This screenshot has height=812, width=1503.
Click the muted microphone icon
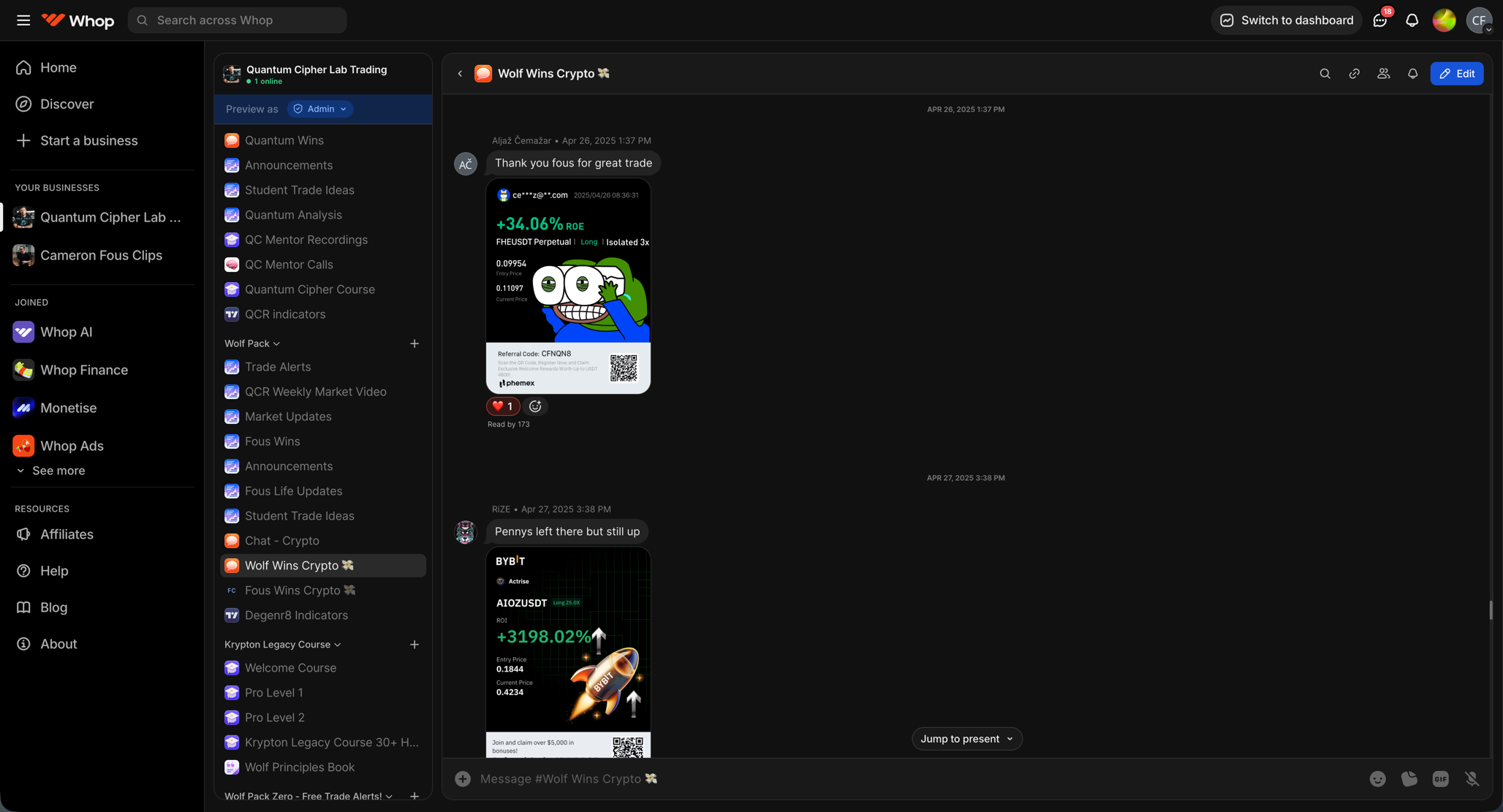click(x=1472, y=780)
